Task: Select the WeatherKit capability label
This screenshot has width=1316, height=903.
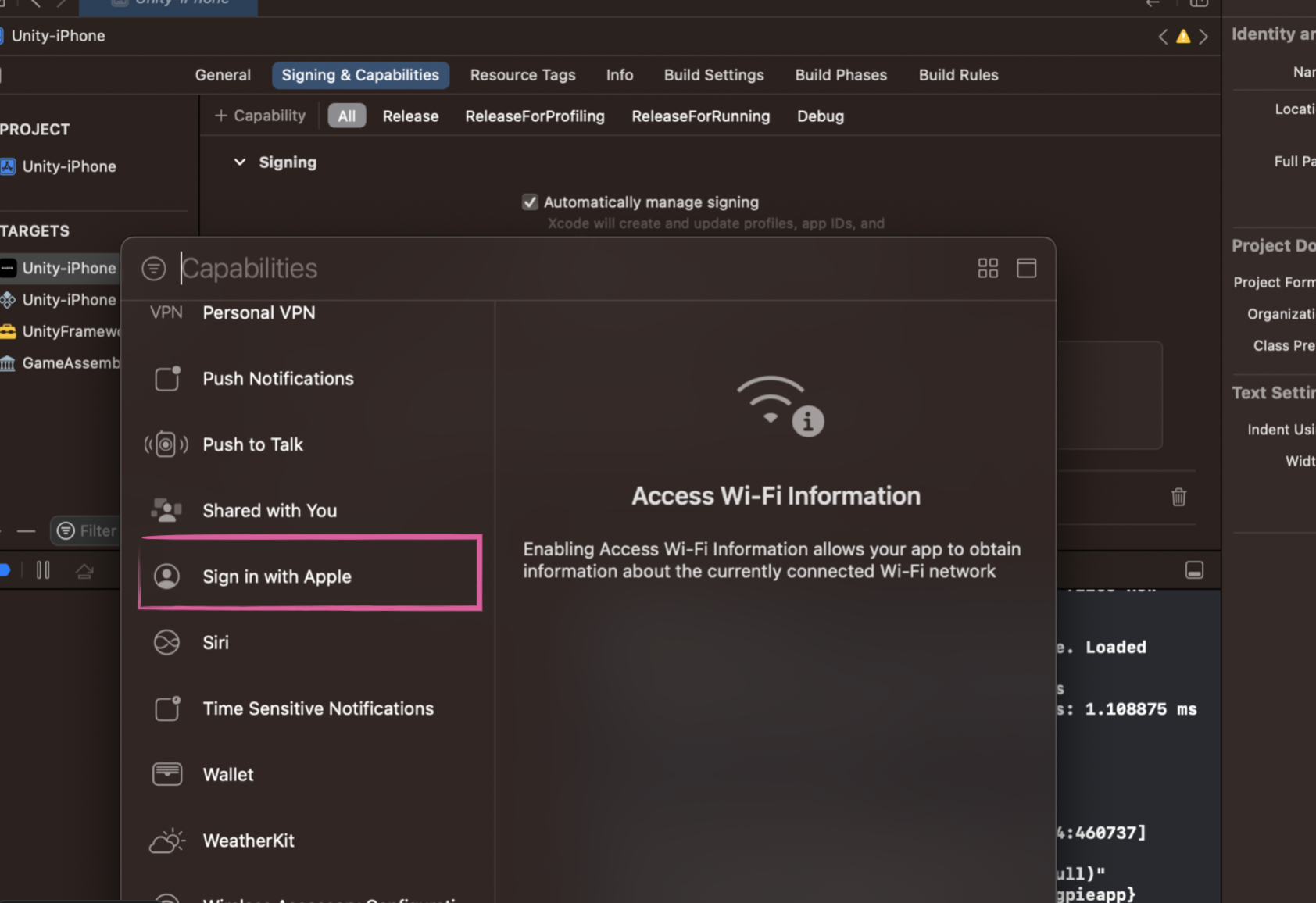Action: click(249, 841)
